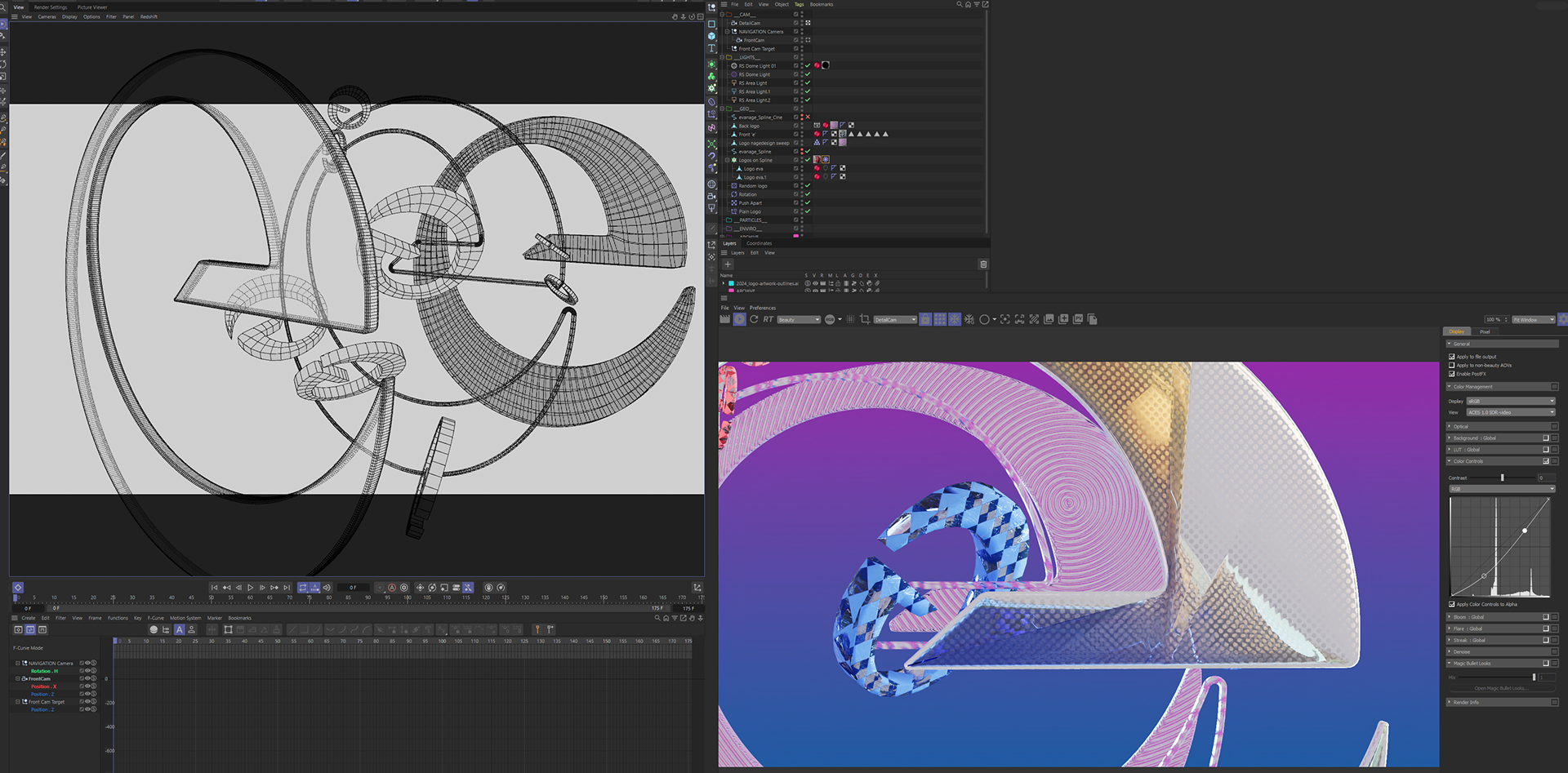Select the Cube primitive tool icon
The width and height of the screenshot is (1568, 773).
(712, 36)
